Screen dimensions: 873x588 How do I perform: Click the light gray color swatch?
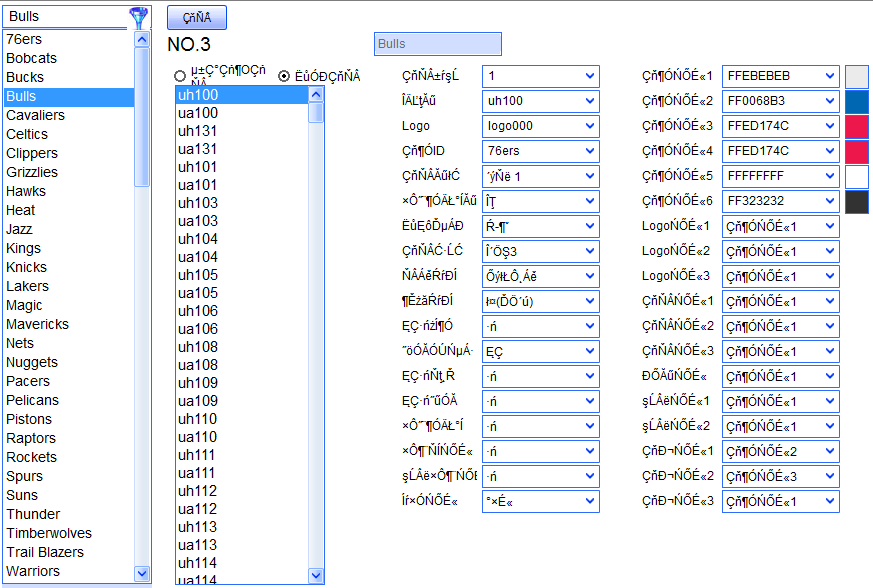(857, 76)
